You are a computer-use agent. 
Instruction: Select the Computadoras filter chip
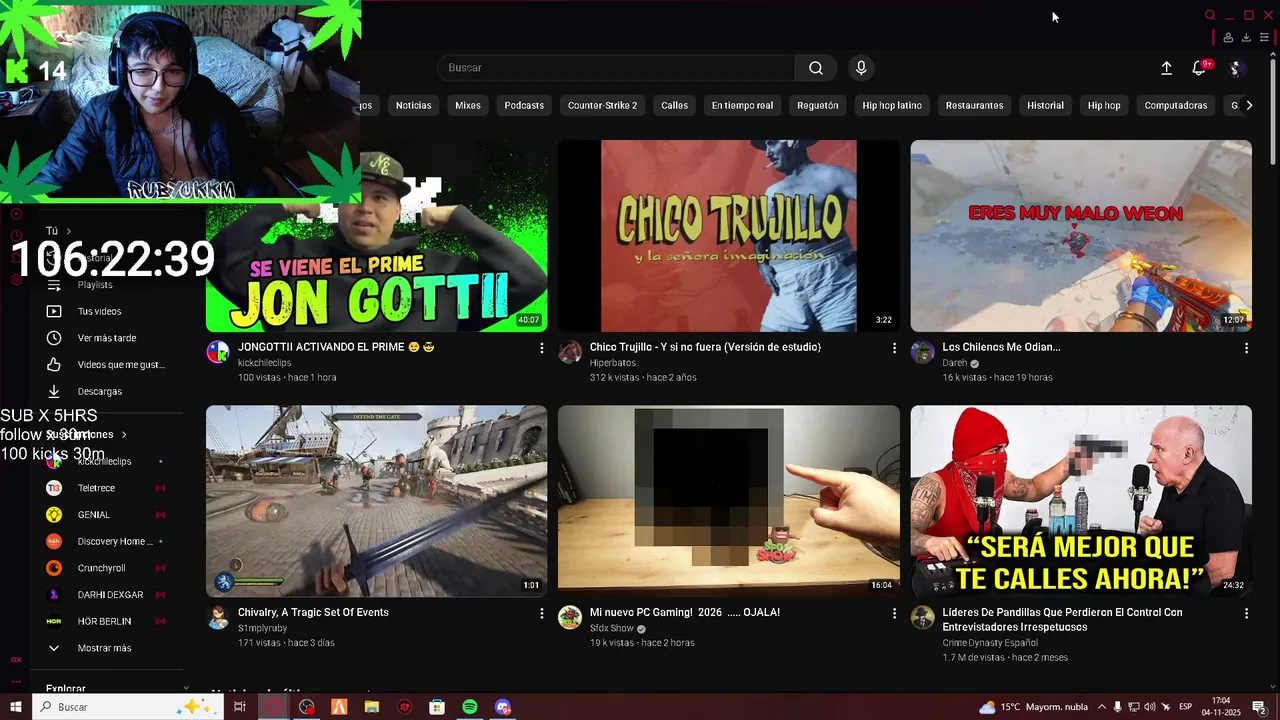[x=1175, y=105]
